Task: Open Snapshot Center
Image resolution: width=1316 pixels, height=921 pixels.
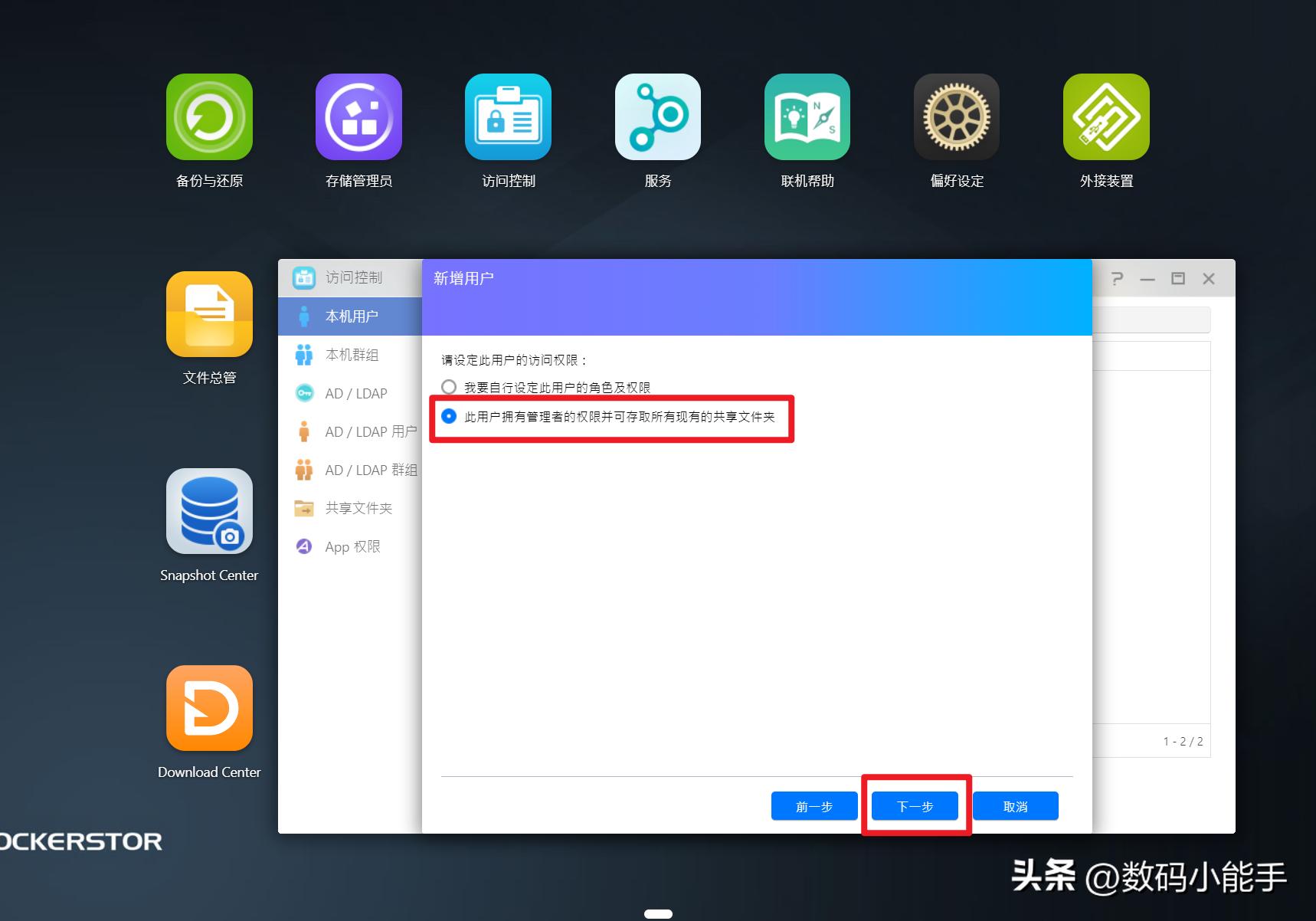Action: [209, 511]
